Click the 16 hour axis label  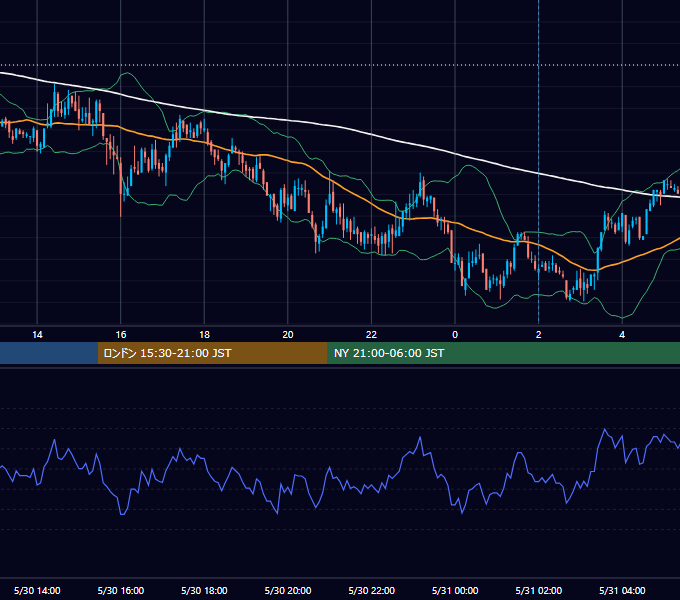click(121, 335)
